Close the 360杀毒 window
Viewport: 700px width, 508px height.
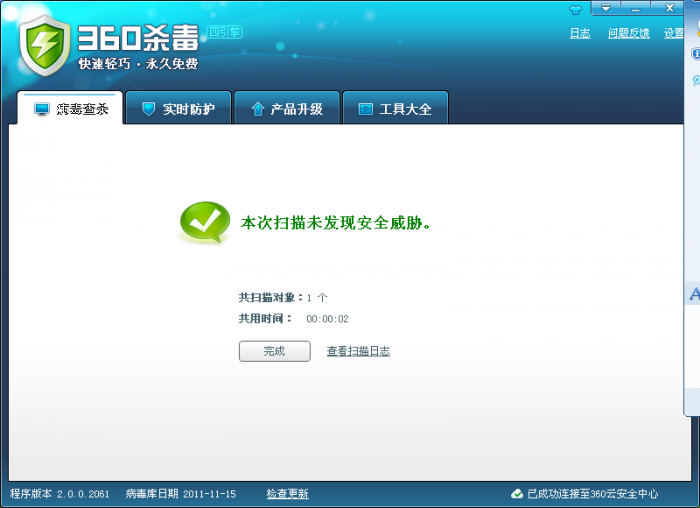669,8
